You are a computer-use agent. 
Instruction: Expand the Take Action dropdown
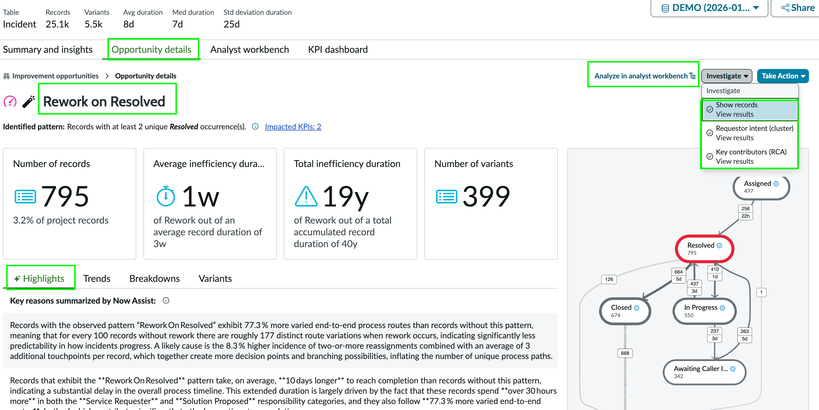[783, 76]
